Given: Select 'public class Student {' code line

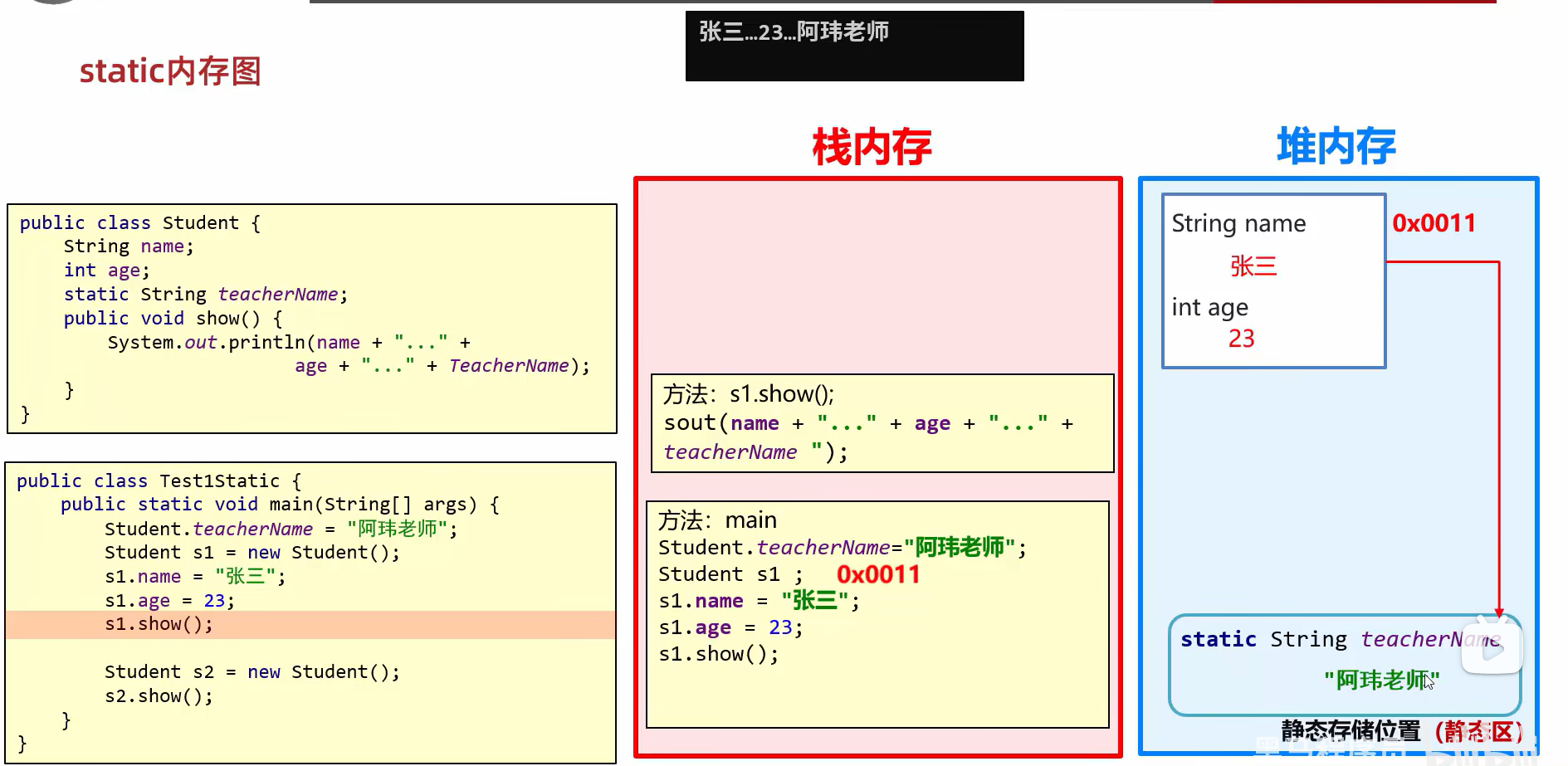Looking at the screenshot, I should 139,222.
